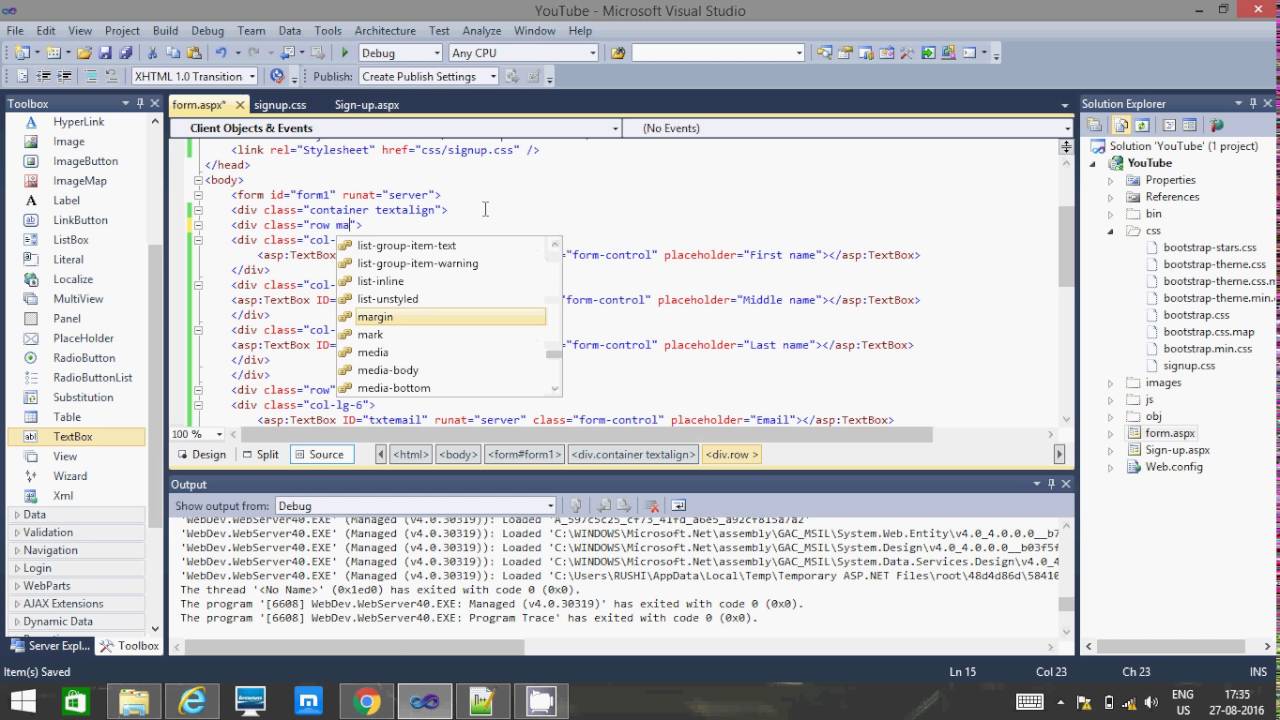Toggle word wrap in the Output panel
This screenshot has width=1280, height=720.
678,506
